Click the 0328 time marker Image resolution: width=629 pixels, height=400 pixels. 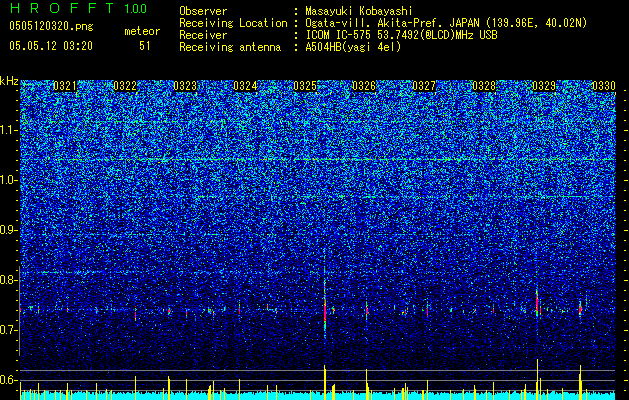(484, 86)
